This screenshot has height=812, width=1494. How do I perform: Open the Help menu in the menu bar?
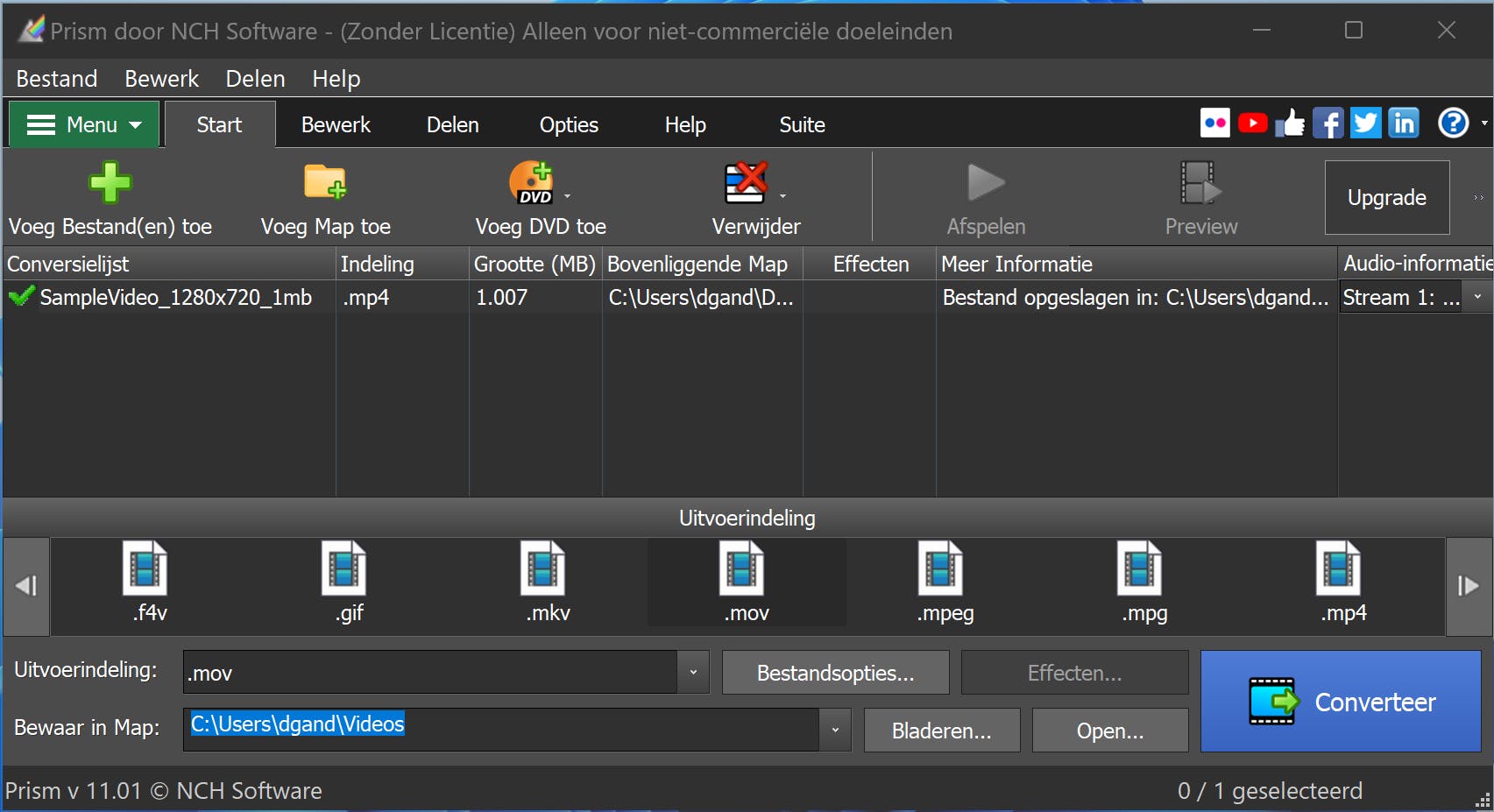click(336, 79)
